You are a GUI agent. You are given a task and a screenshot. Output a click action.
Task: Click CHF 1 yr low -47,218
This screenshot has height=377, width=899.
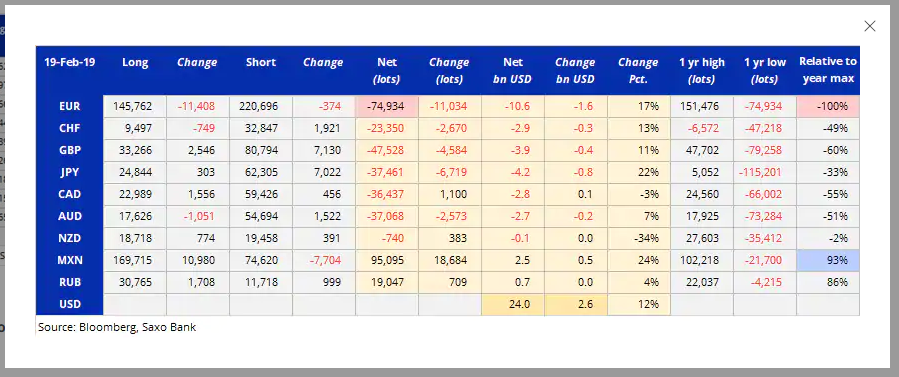765,128
